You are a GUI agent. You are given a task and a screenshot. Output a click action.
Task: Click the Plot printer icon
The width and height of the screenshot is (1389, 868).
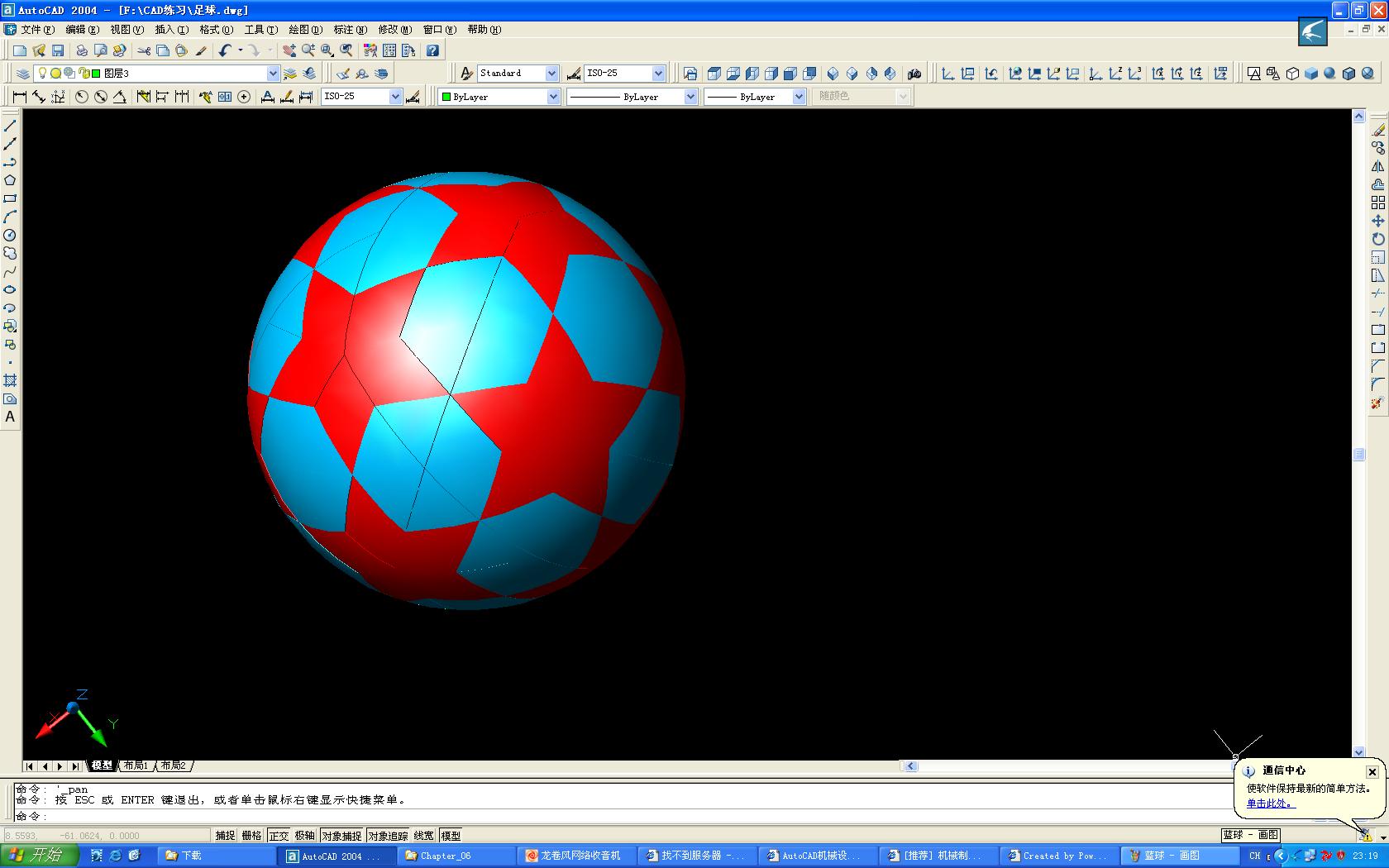(82, 50)
